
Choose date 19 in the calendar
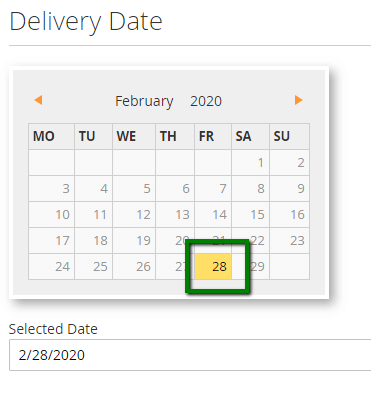(x=134, y=241)
